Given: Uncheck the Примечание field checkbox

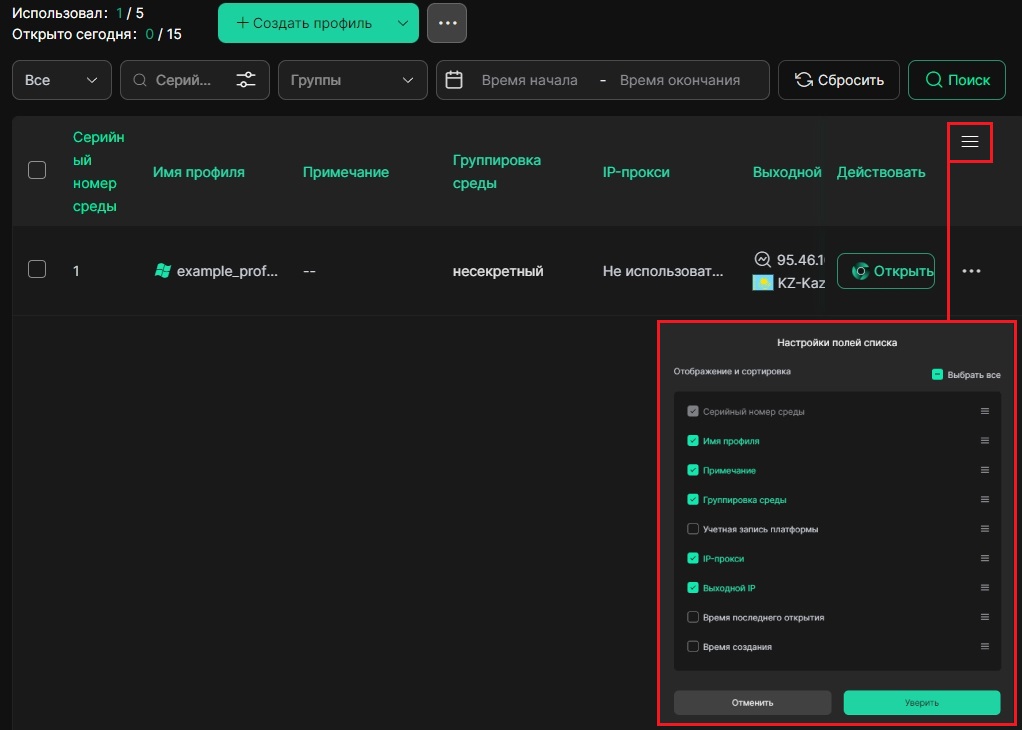Looking at the screenshot, I should pos(693,470).
